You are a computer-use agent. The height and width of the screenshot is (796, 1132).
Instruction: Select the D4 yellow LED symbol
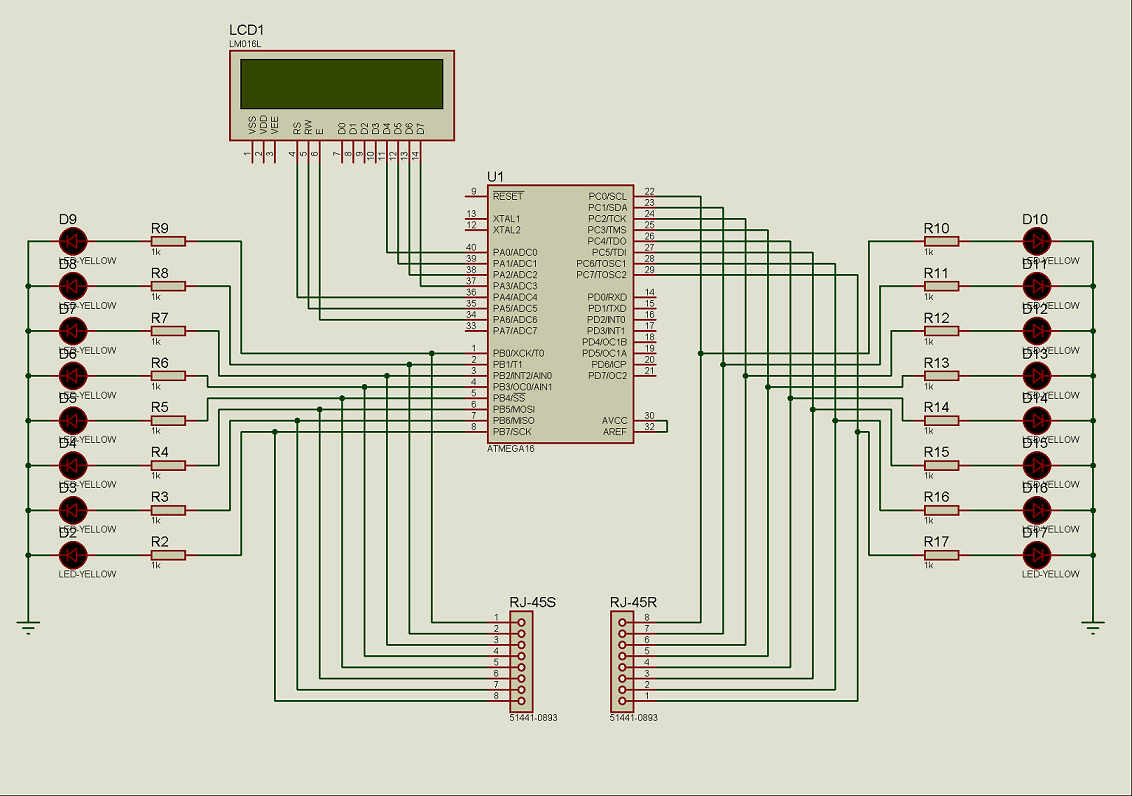72,465
